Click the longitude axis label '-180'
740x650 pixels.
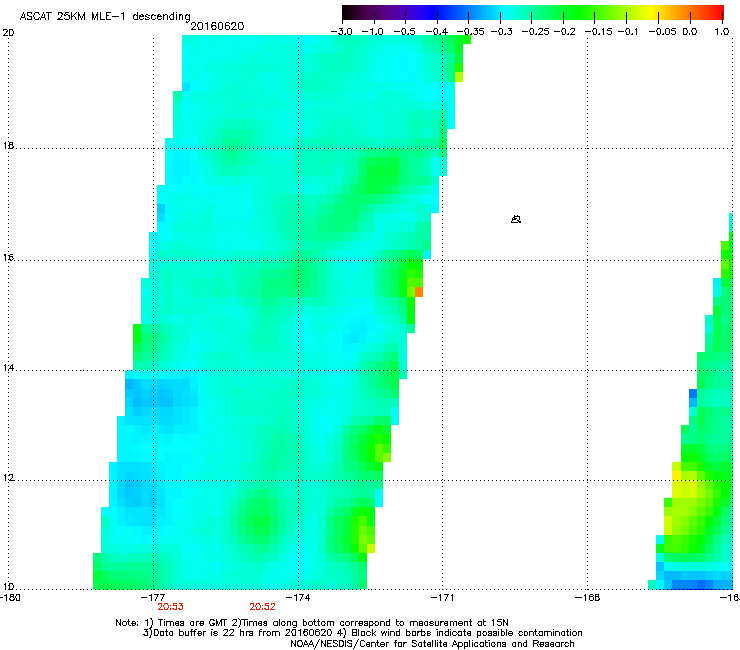coord(10,598)
